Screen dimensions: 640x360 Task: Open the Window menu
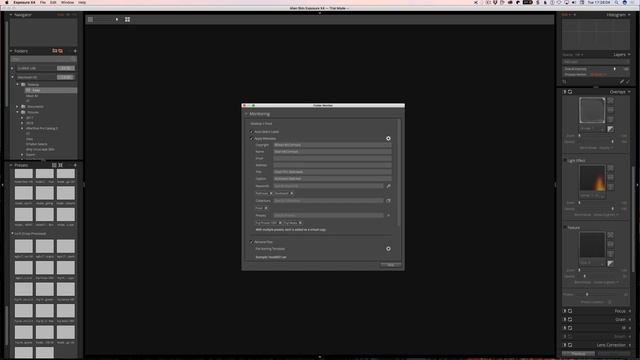[x=67, y=2]
